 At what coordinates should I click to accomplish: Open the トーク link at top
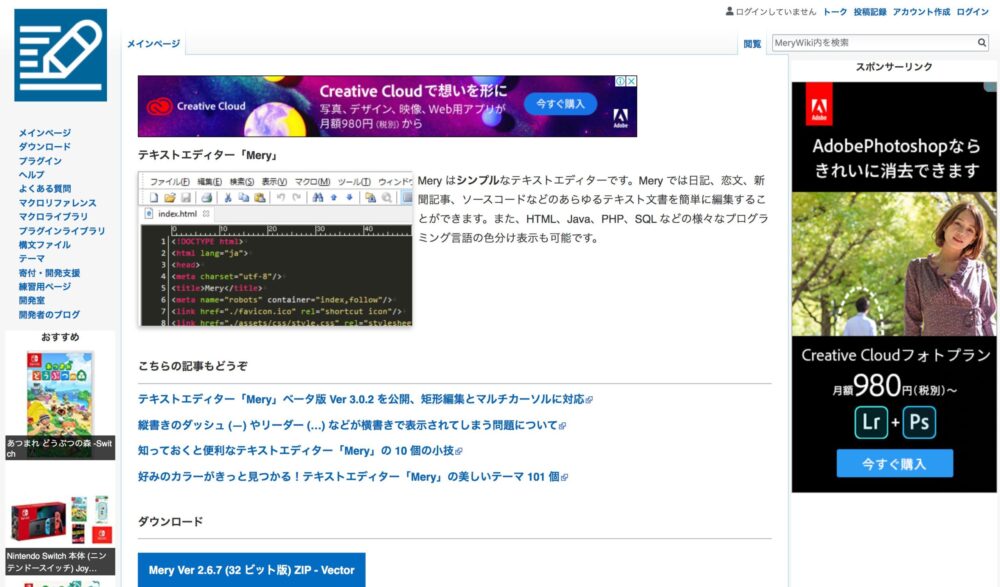(835, 11)
